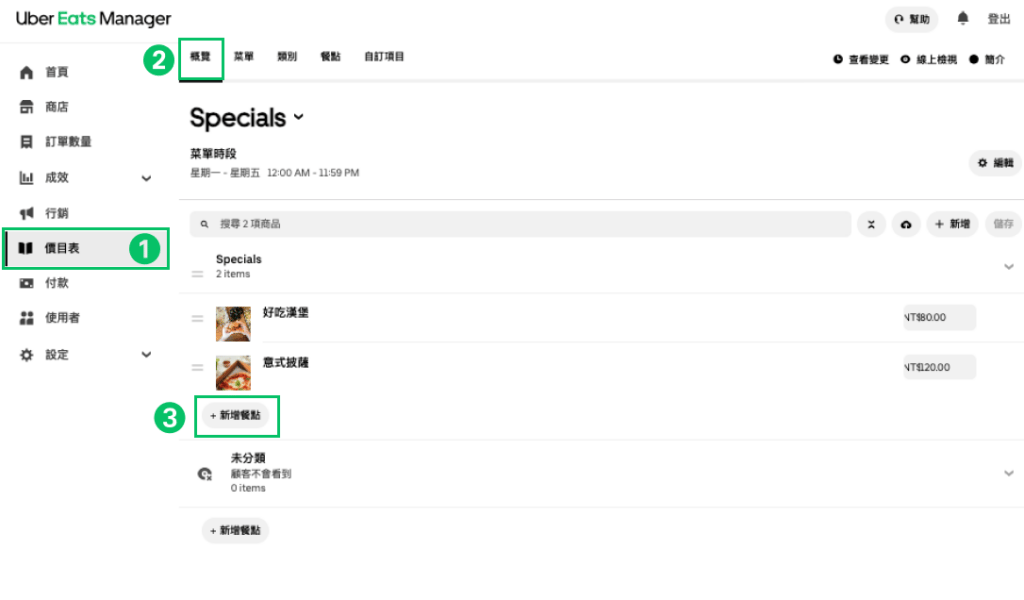Switch to the 菜單 tab

tap(244, 57)
